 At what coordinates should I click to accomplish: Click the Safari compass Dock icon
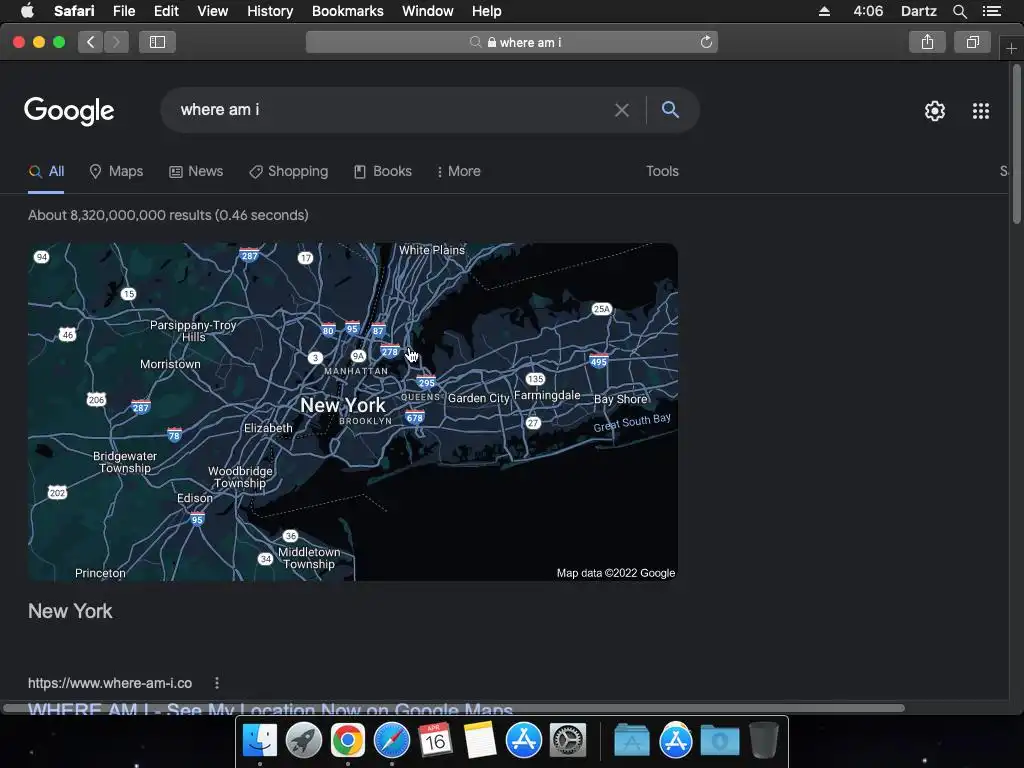[392, 741]
